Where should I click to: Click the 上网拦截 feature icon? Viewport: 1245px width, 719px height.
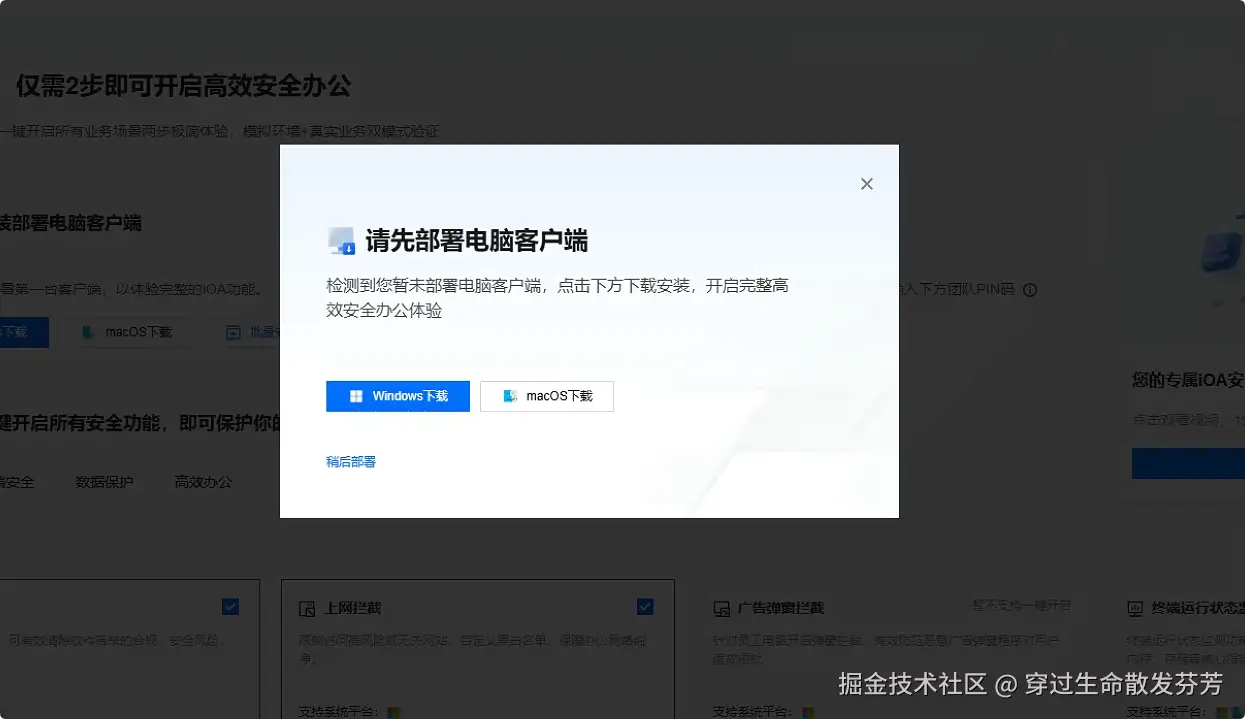click(308, 608)
